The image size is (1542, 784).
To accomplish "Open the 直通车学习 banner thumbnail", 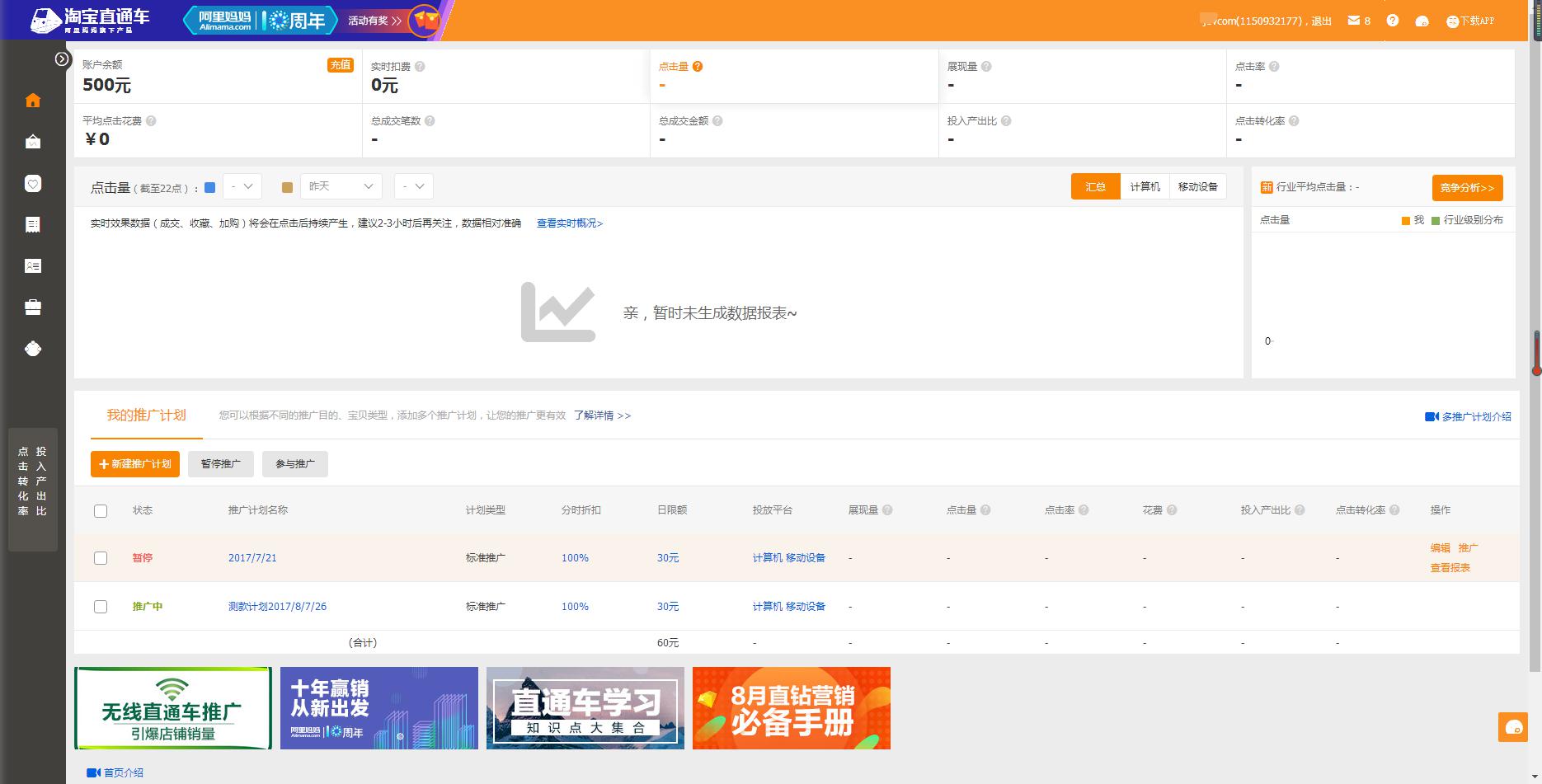I will [585, 708].
